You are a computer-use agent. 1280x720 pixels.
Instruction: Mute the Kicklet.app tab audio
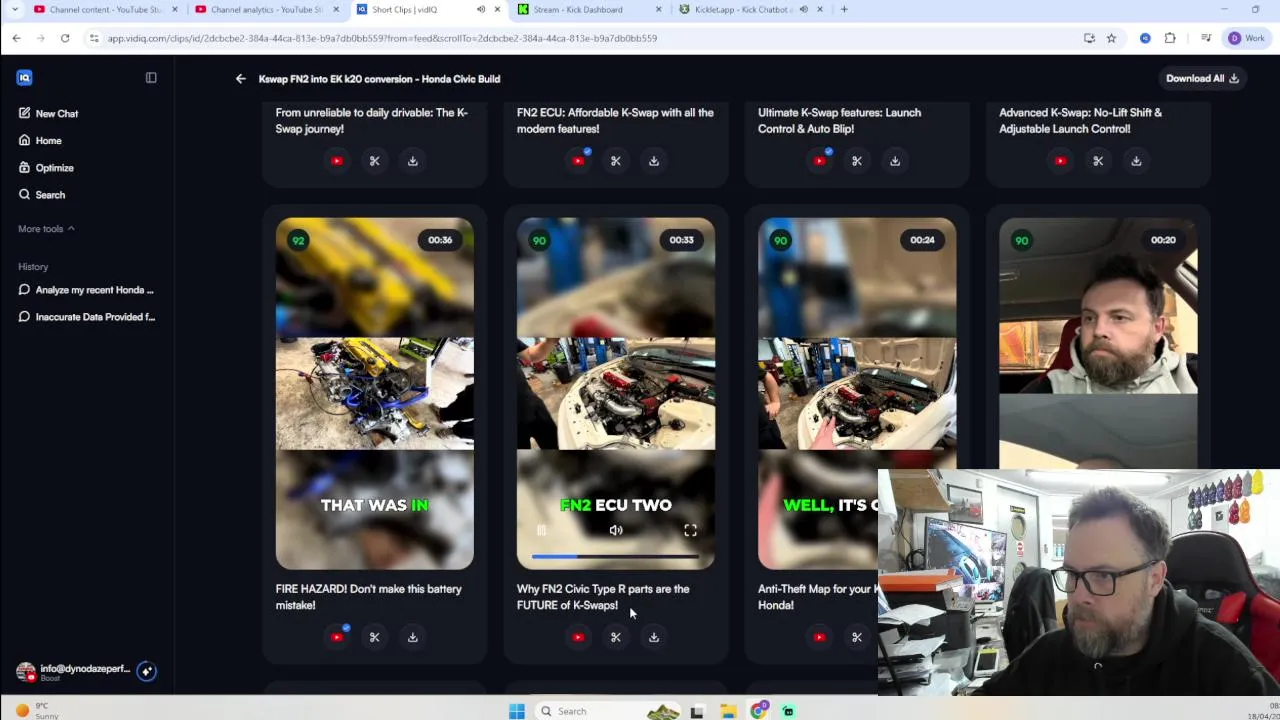pyautogui.click(x=803, y=10)
